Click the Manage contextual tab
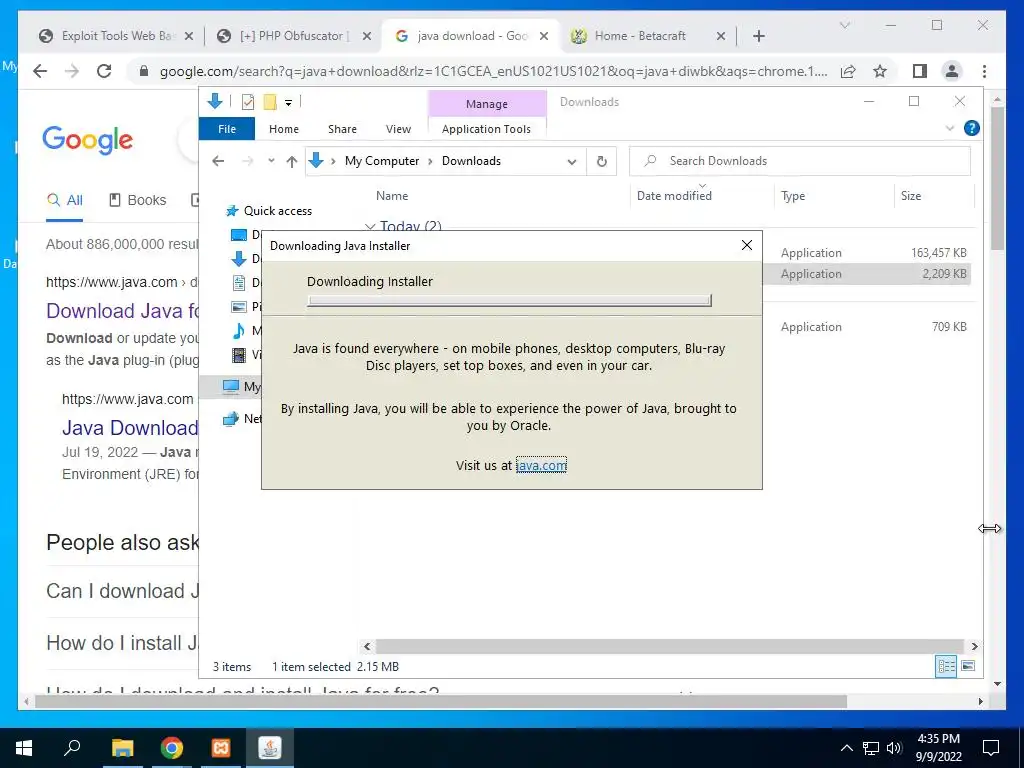Image resolution: width=1024 pixels, height=768 pixels. (487, 103)
